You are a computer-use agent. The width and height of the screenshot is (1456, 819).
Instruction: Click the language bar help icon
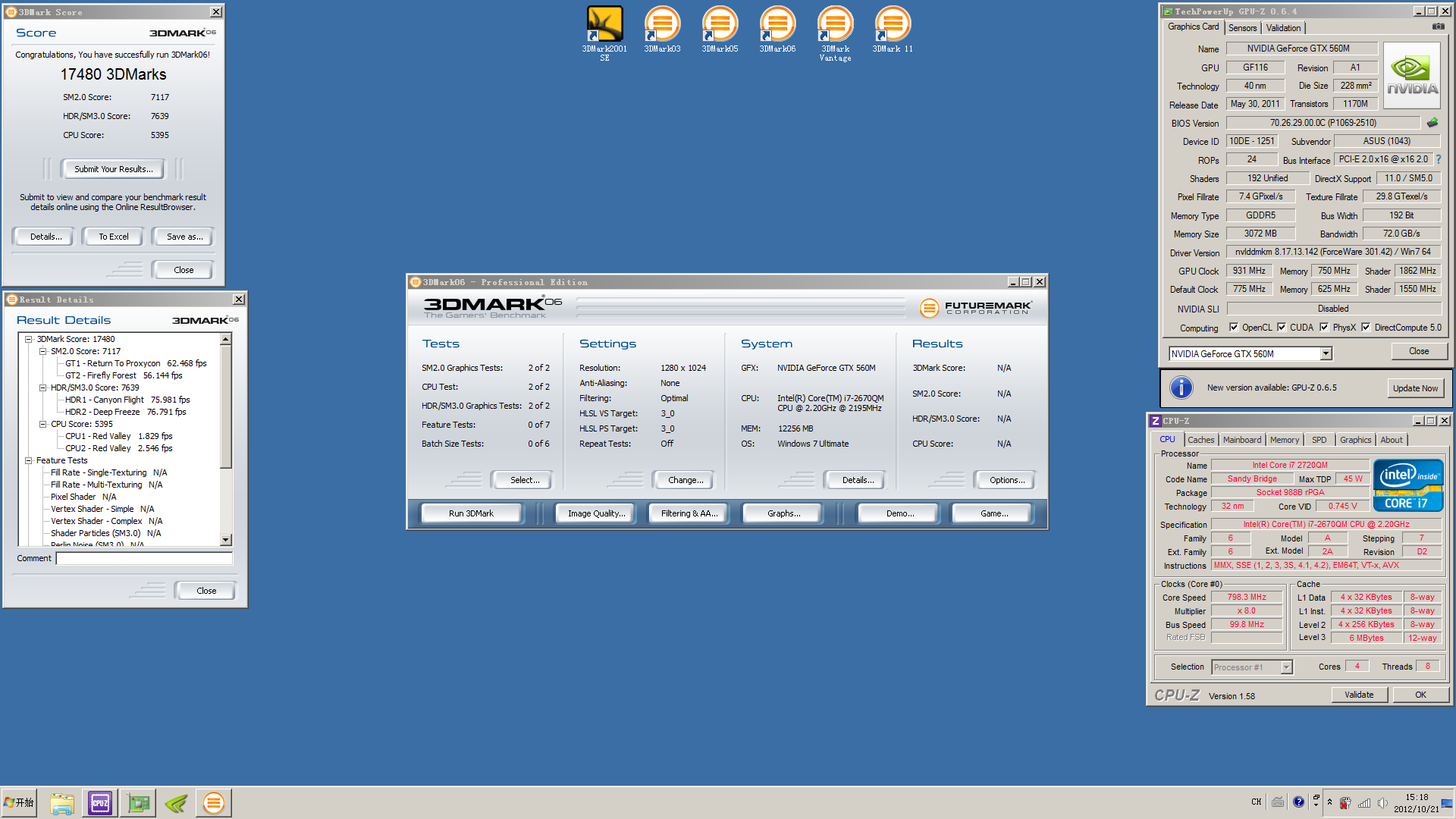[x=1298, y=802]
